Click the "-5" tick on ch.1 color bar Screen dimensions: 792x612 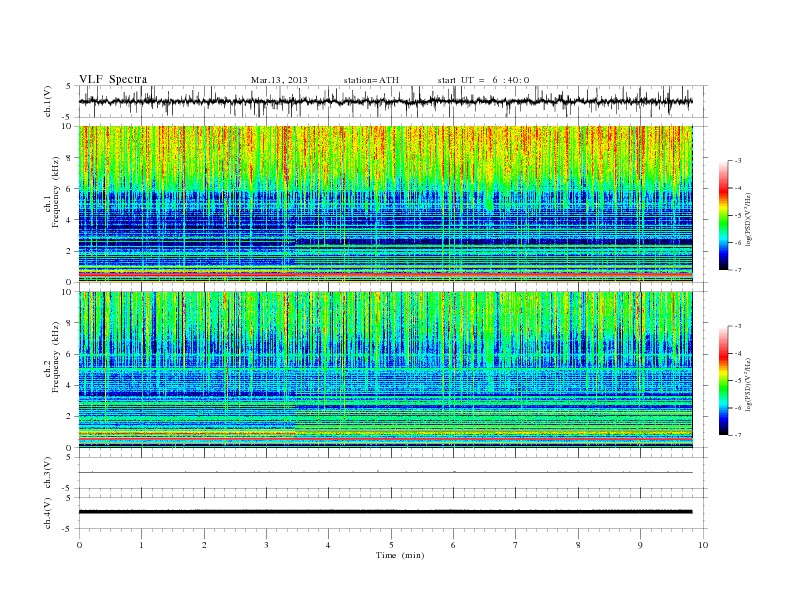(737, 216)
